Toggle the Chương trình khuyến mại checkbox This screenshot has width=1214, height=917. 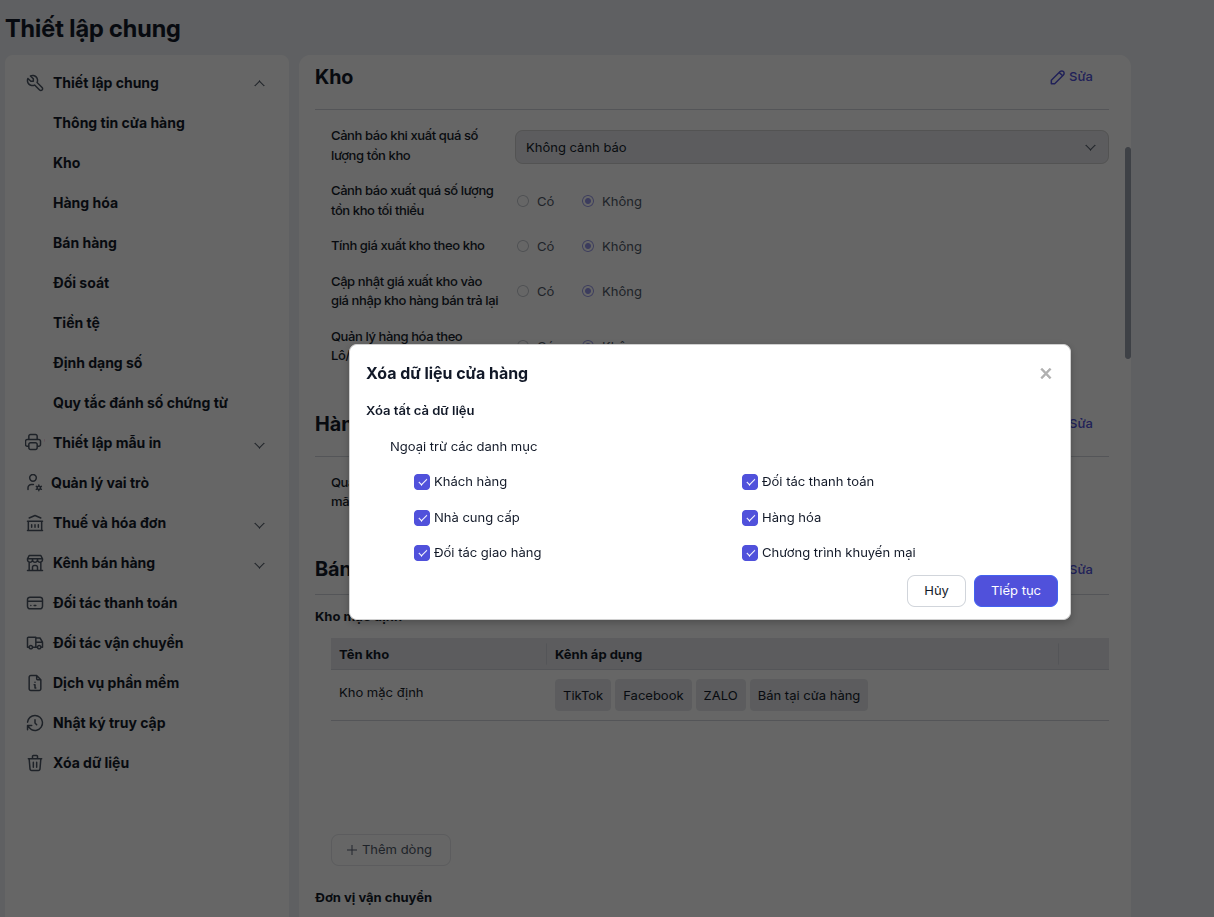pos(750,553)
